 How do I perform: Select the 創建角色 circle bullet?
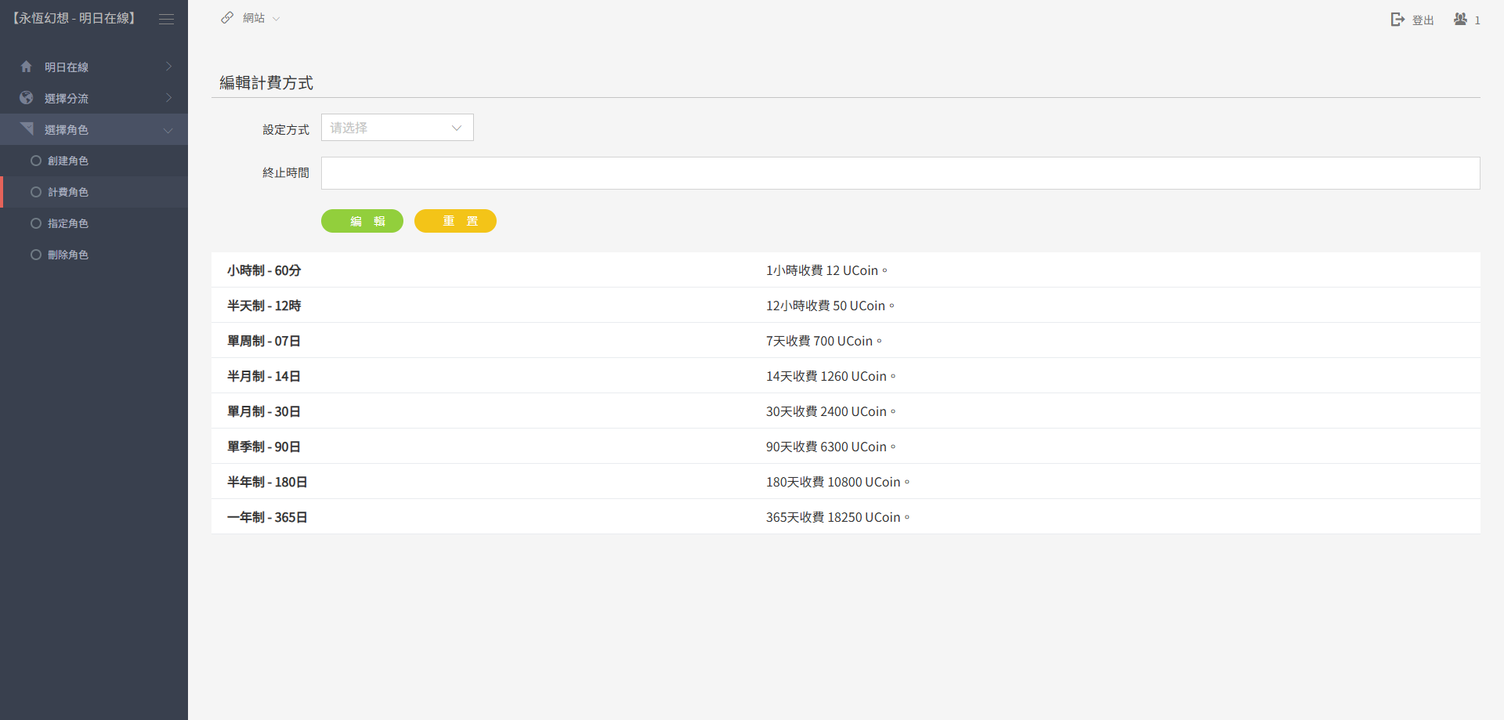point(36,161)
